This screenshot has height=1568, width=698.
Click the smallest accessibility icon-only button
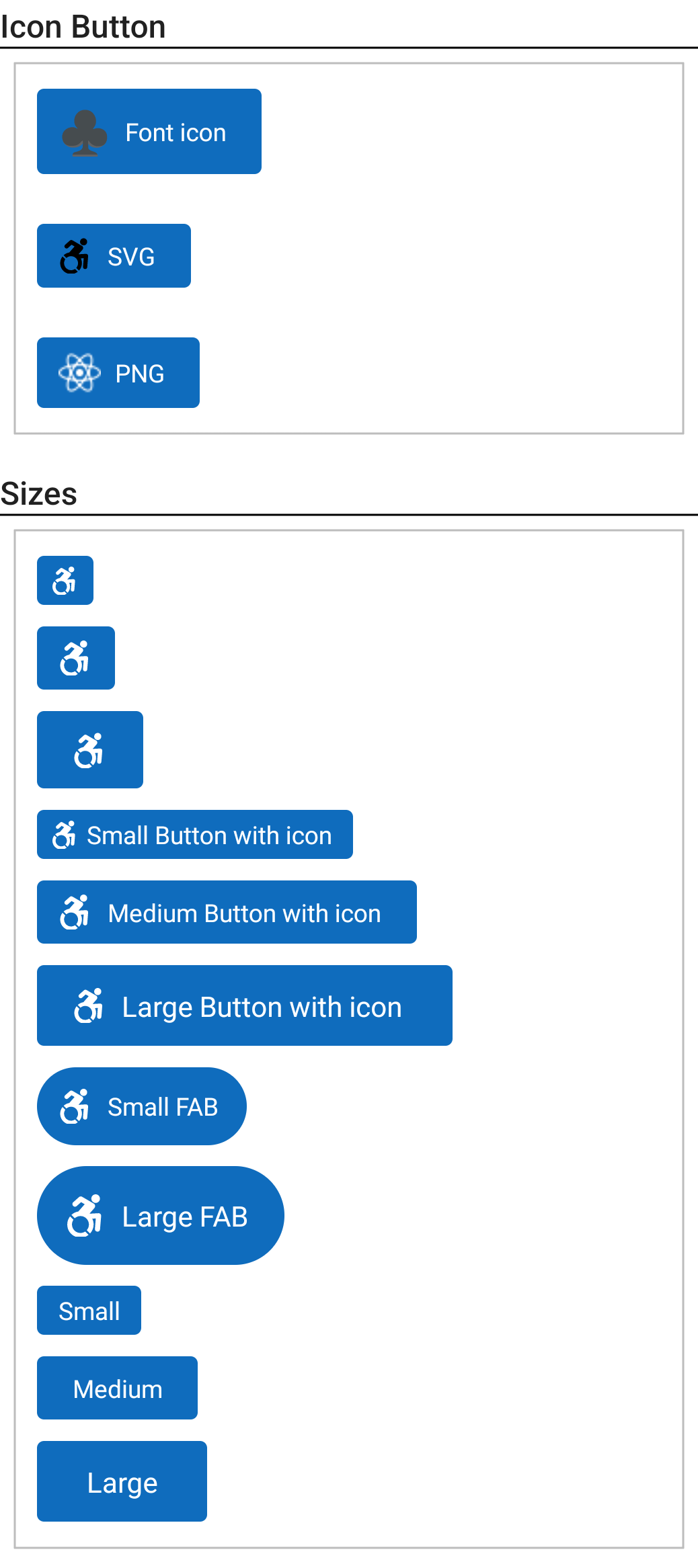[65, 579]
